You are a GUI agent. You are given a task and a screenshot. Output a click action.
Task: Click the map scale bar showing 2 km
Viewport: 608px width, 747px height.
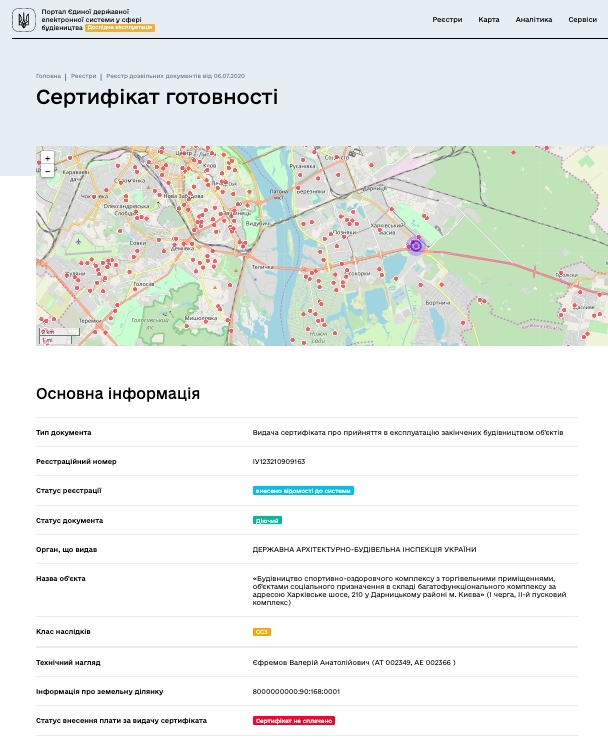tap(60, 332)
